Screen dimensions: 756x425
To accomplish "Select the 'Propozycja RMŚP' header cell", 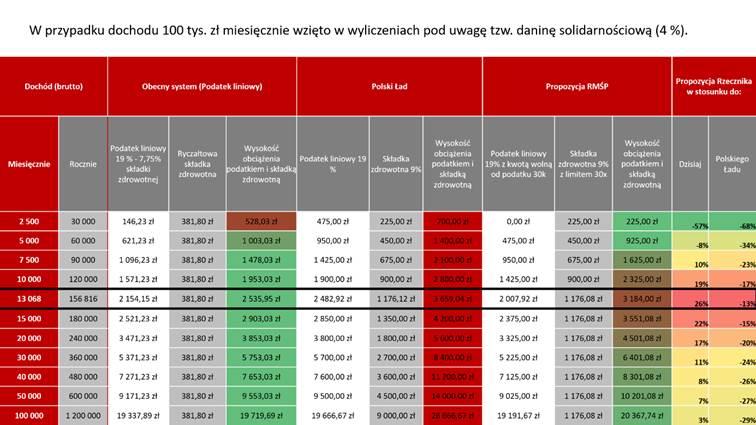I will (x=576, y=86).
